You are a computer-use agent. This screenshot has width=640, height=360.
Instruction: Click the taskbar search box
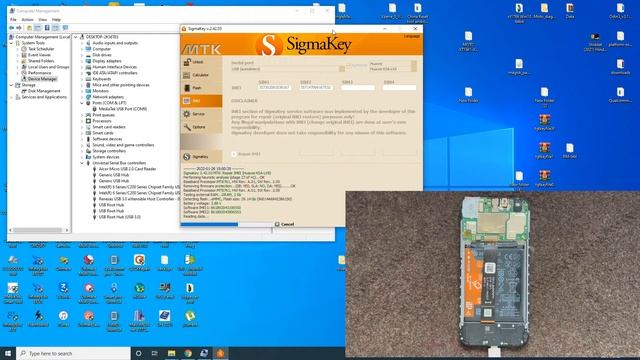[x=73, y=353]
